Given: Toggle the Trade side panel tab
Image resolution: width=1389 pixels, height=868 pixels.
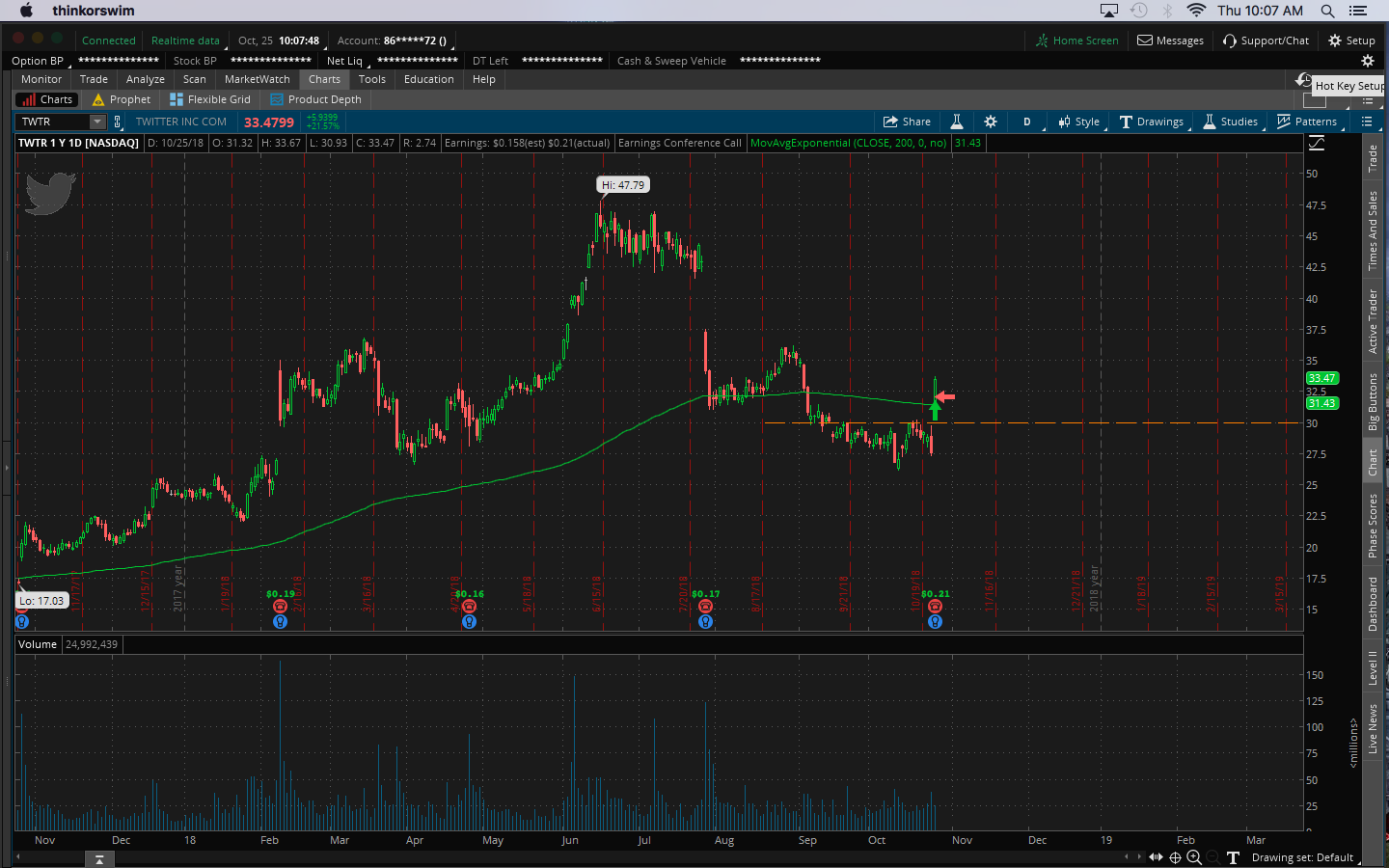Looking at the screenshot, I should 1373,159.
